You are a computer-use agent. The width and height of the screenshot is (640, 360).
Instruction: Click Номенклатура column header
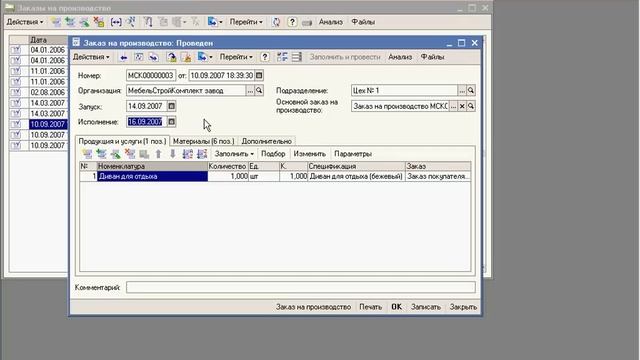(152, 166)
